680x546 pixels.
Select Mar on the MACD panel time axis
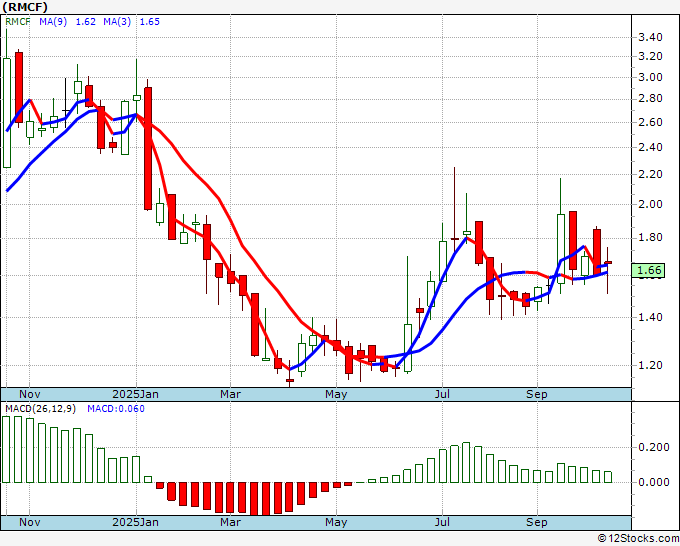pyautogui.click(x=230, y=522)
